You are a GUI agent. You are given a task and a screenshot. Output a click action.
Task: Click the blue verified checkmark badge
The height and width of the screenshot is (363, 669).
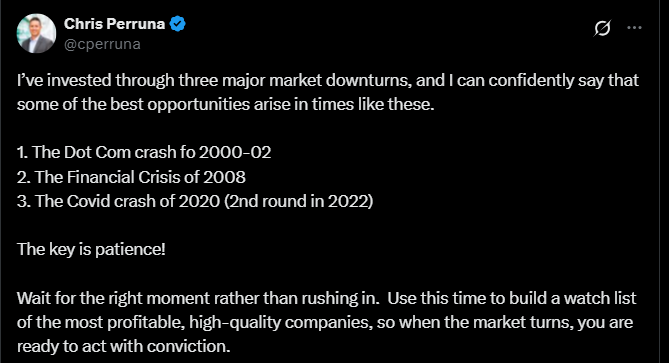tap(177, 24)
